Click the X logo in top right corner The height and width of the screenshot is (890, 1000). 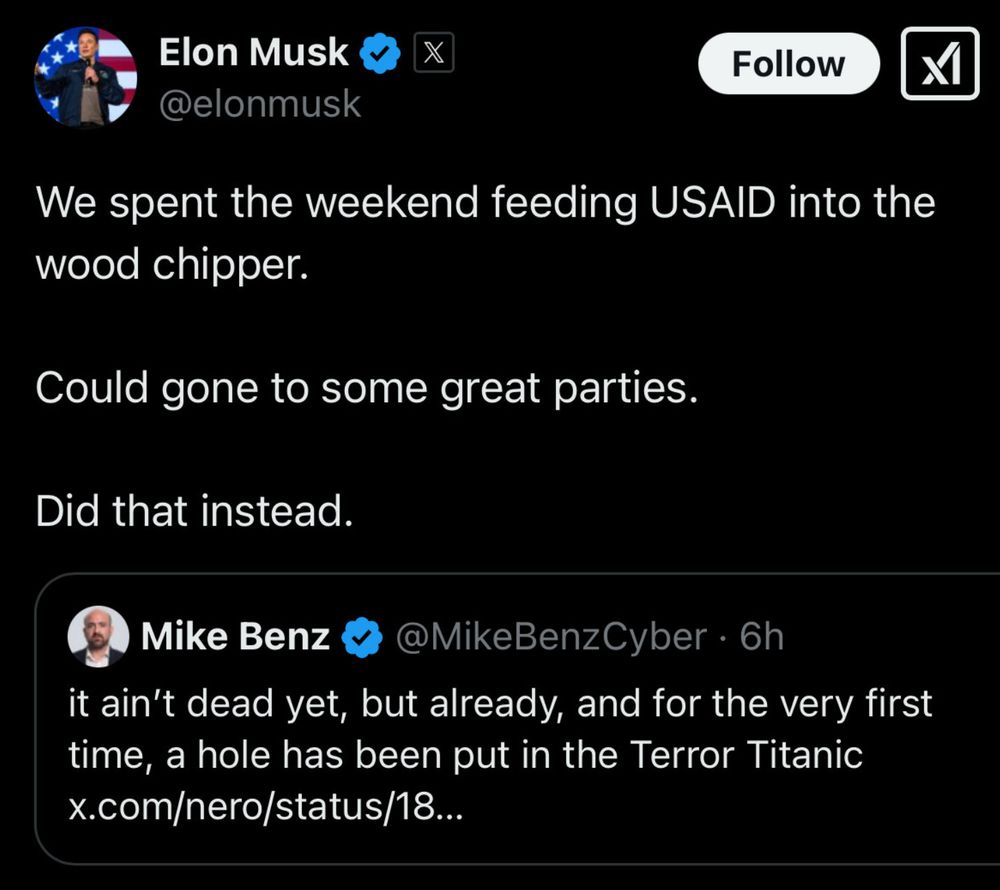click(940, 64)
